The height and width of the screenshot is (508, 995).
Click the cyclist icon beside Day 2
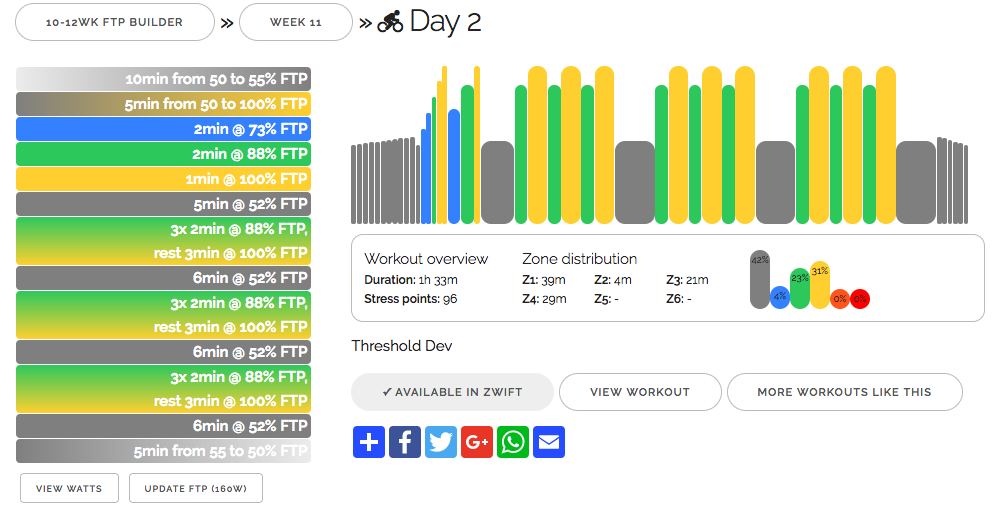390,22
